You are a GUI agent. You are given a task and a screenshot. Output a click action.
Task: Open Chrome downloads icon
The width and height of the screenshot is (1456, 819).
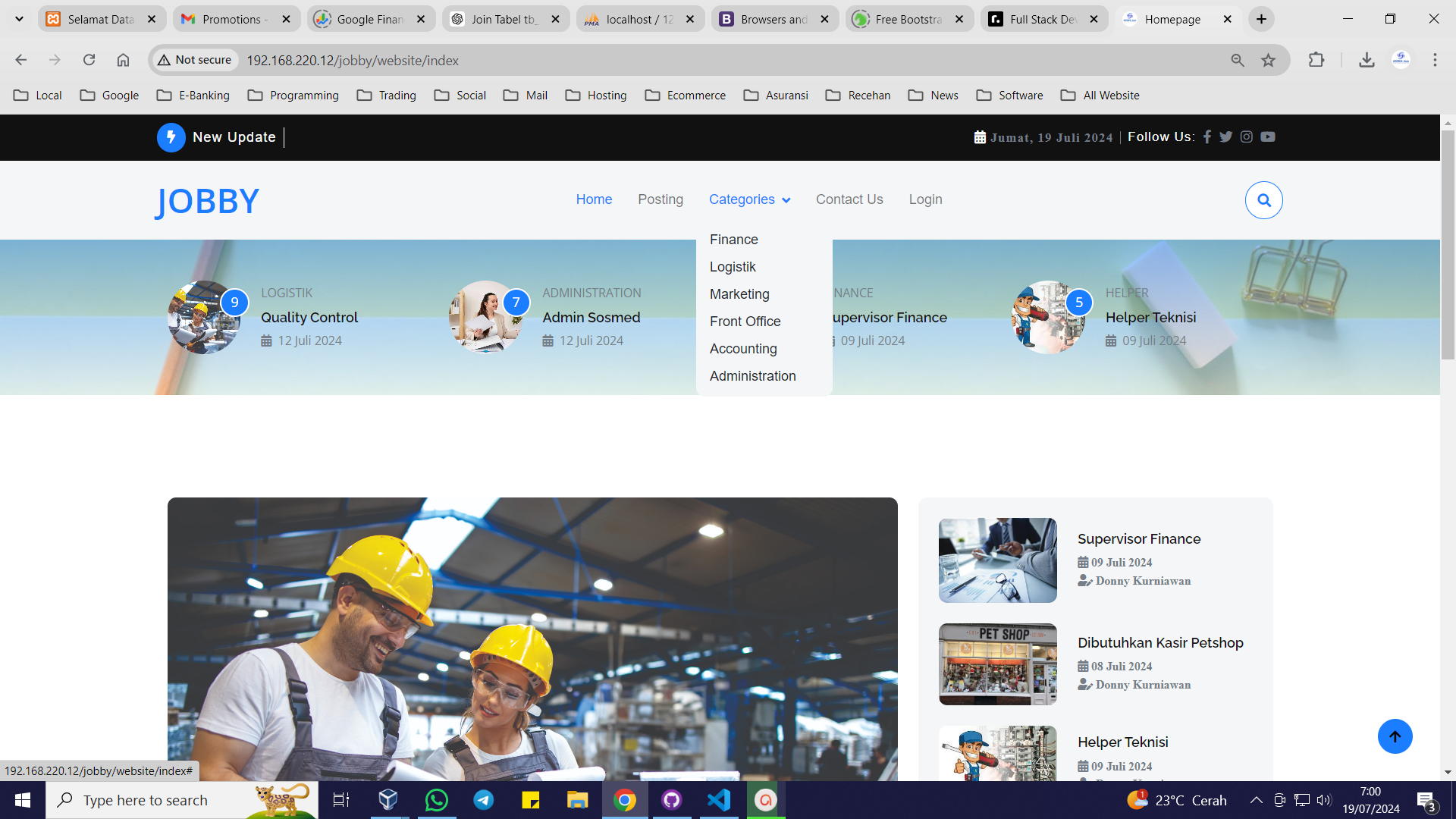(x=1367, y=61)
